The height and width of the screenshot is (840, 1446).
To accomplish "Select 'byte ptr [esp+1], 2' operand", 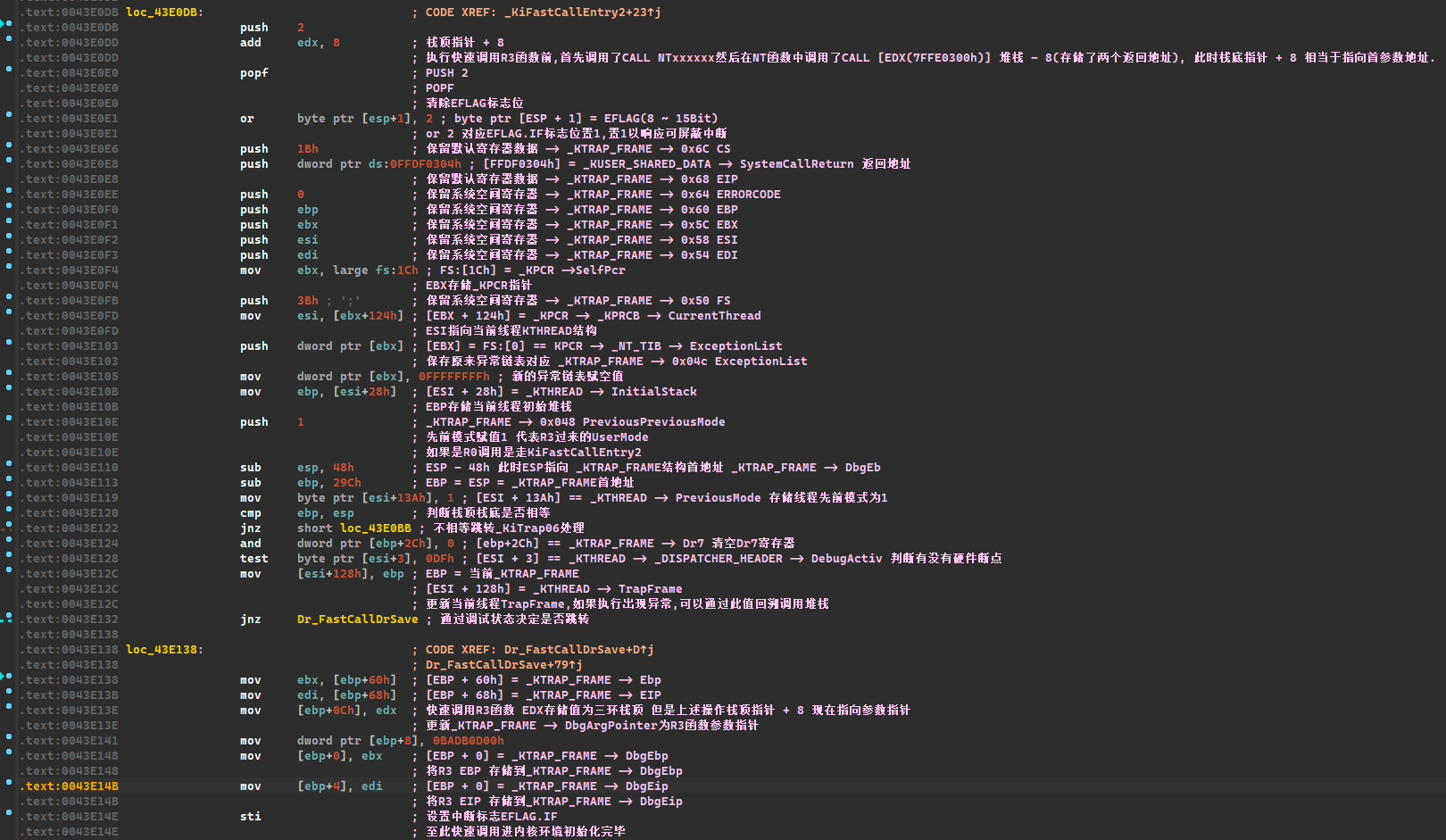I will 365,119.
